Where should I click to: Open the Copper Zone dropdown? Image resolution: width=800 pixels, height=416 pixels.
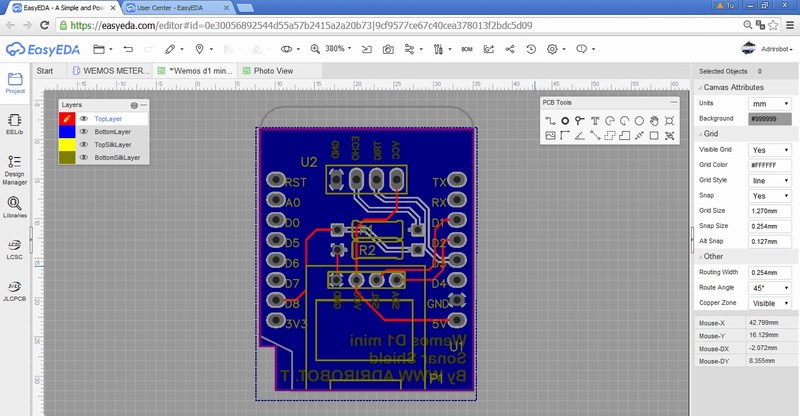click(x=770, y=303)
